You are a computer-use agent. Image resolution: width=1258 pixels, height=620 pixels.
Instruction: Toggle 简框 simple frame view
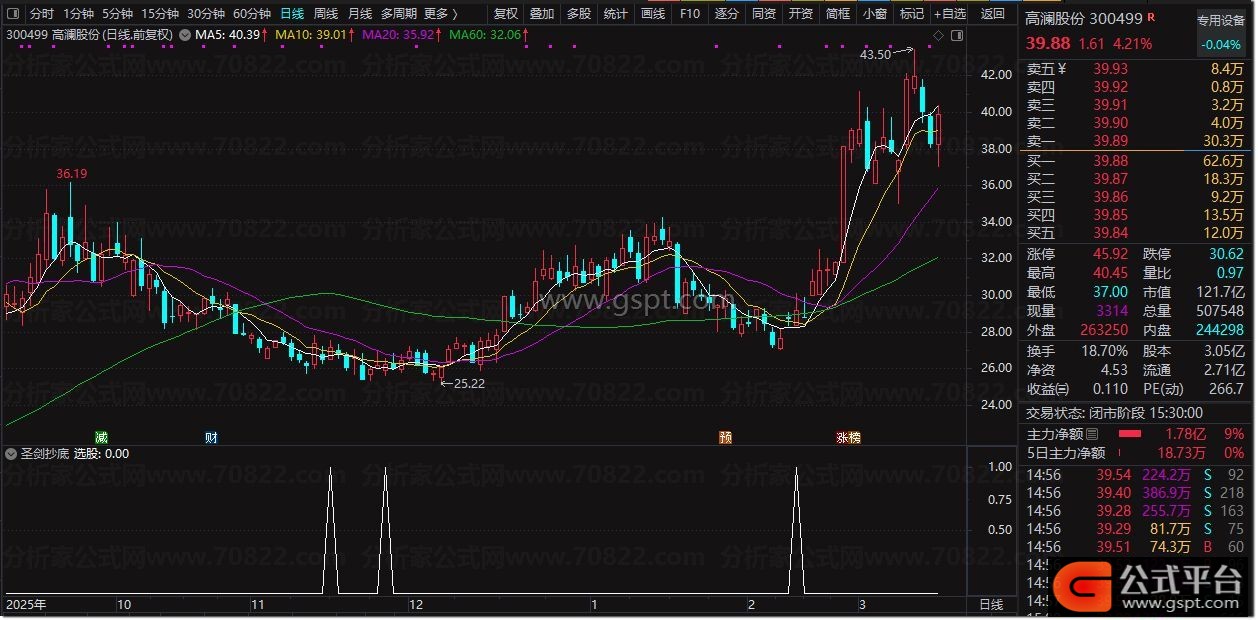tap(838, 14)
